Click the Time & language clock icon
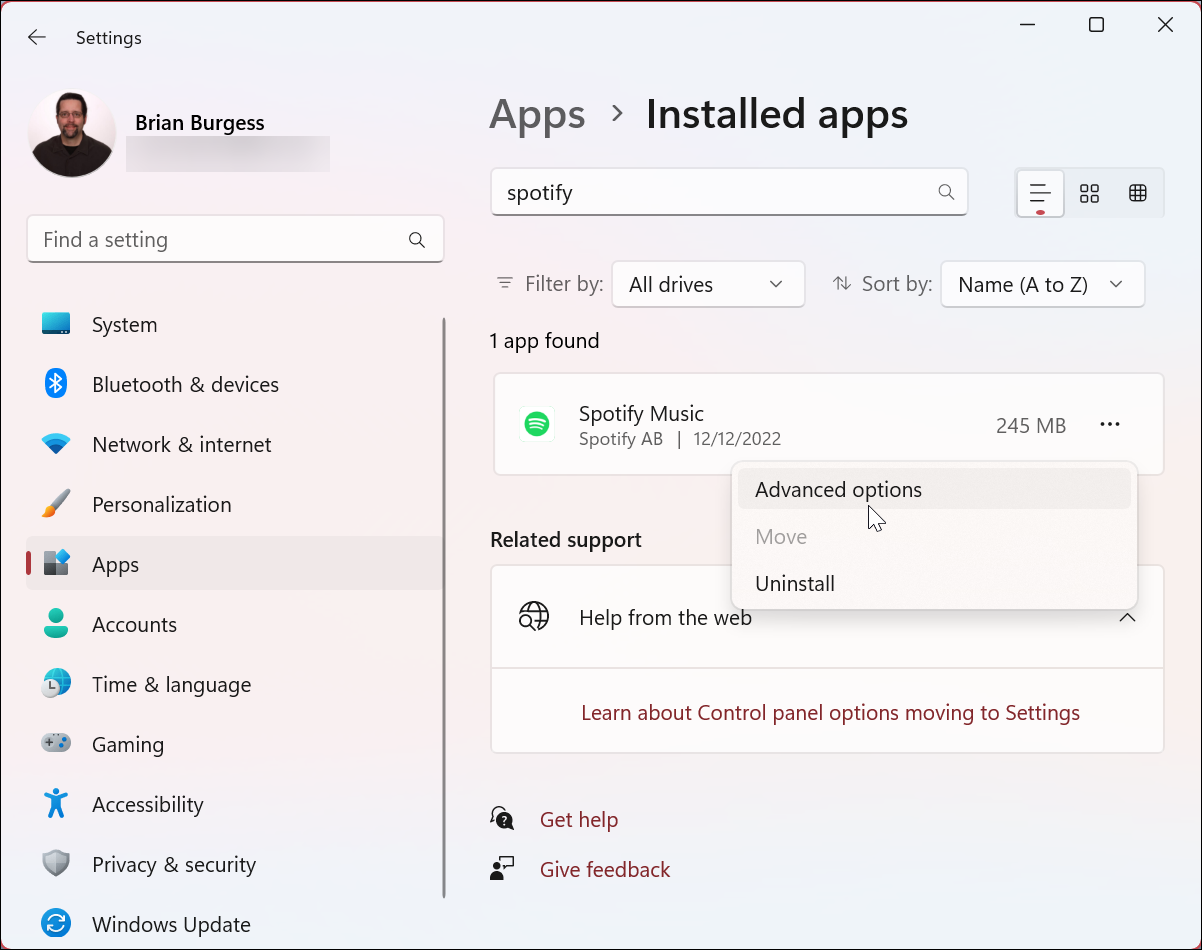The image size is (1202, 950). [x=56, y=684]
